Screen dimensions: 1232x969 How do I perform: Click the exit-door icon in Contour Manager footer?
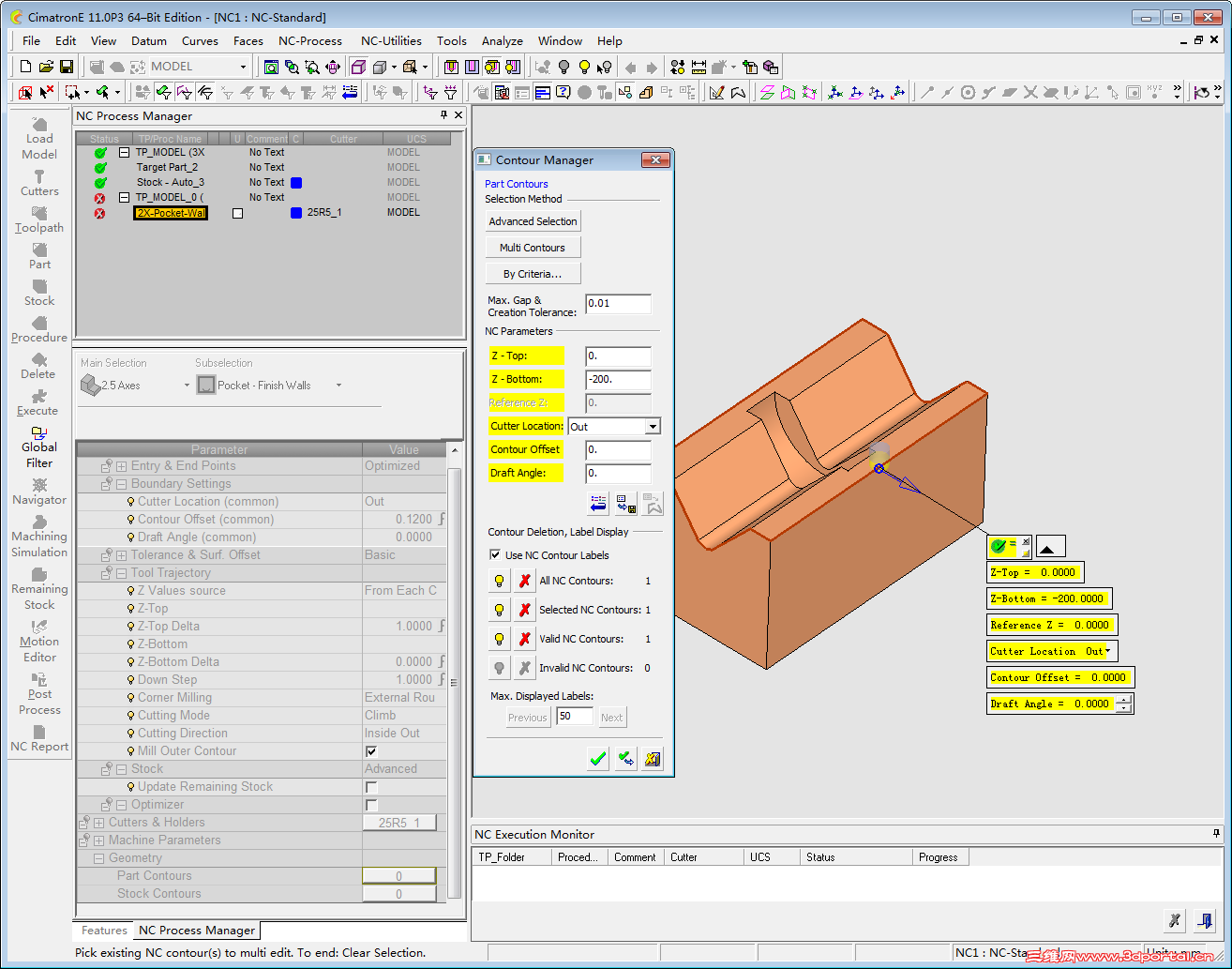[x=653, y=759]
